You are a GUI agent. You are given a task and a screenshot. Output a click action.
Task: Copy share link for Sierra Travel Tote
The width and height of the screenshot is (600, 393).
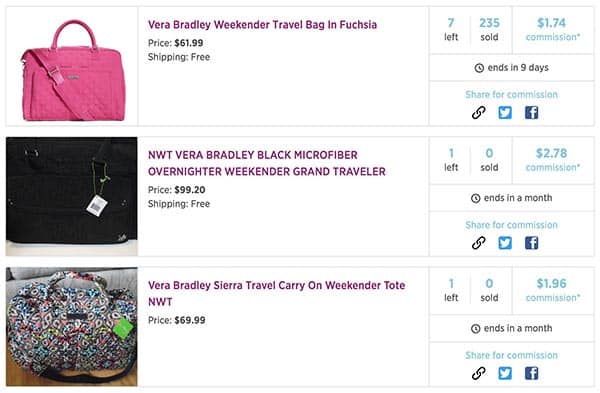pyautogui.click(x=478, y=373)
